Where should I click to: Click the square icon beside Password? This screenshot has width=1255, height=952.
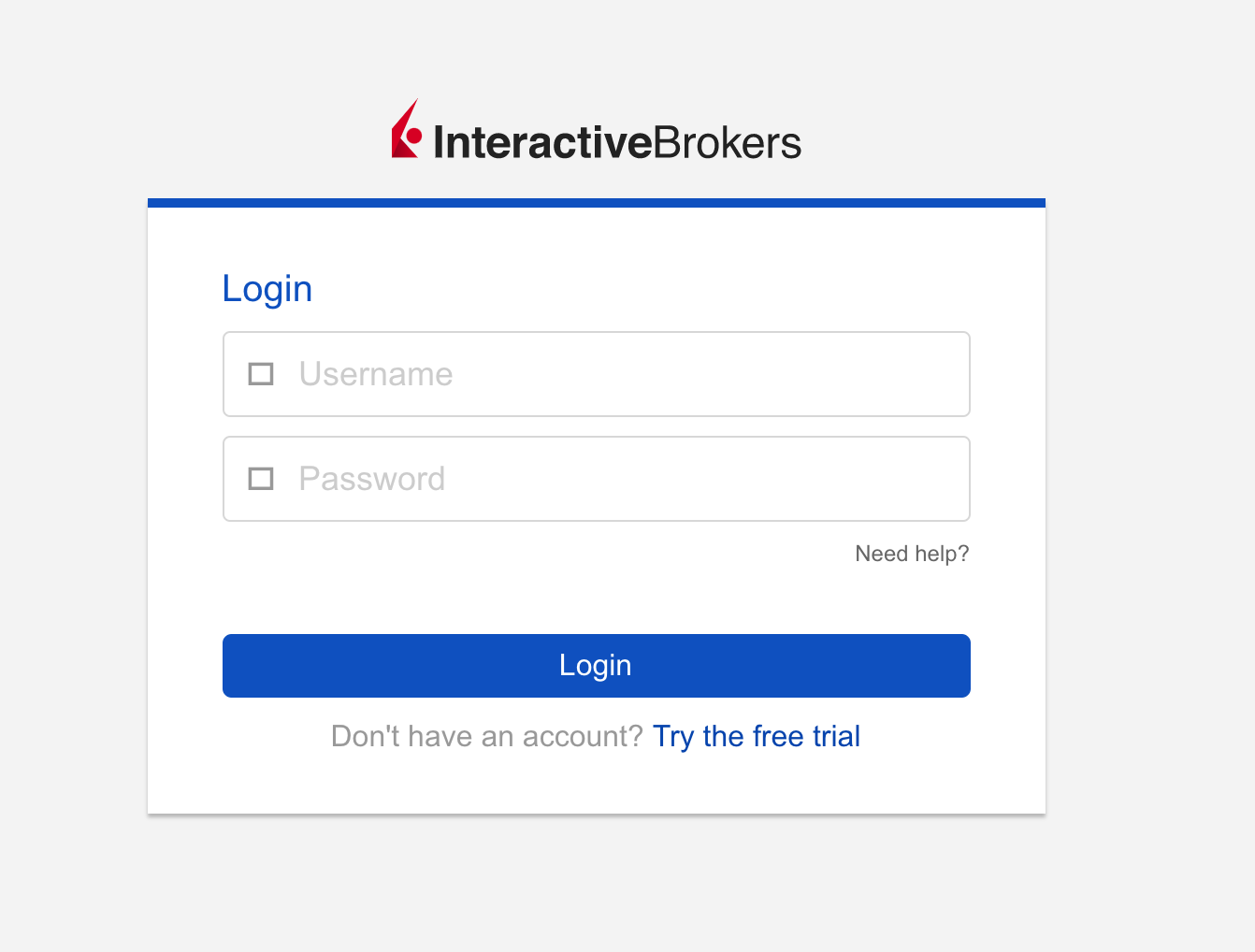point(261,479)
